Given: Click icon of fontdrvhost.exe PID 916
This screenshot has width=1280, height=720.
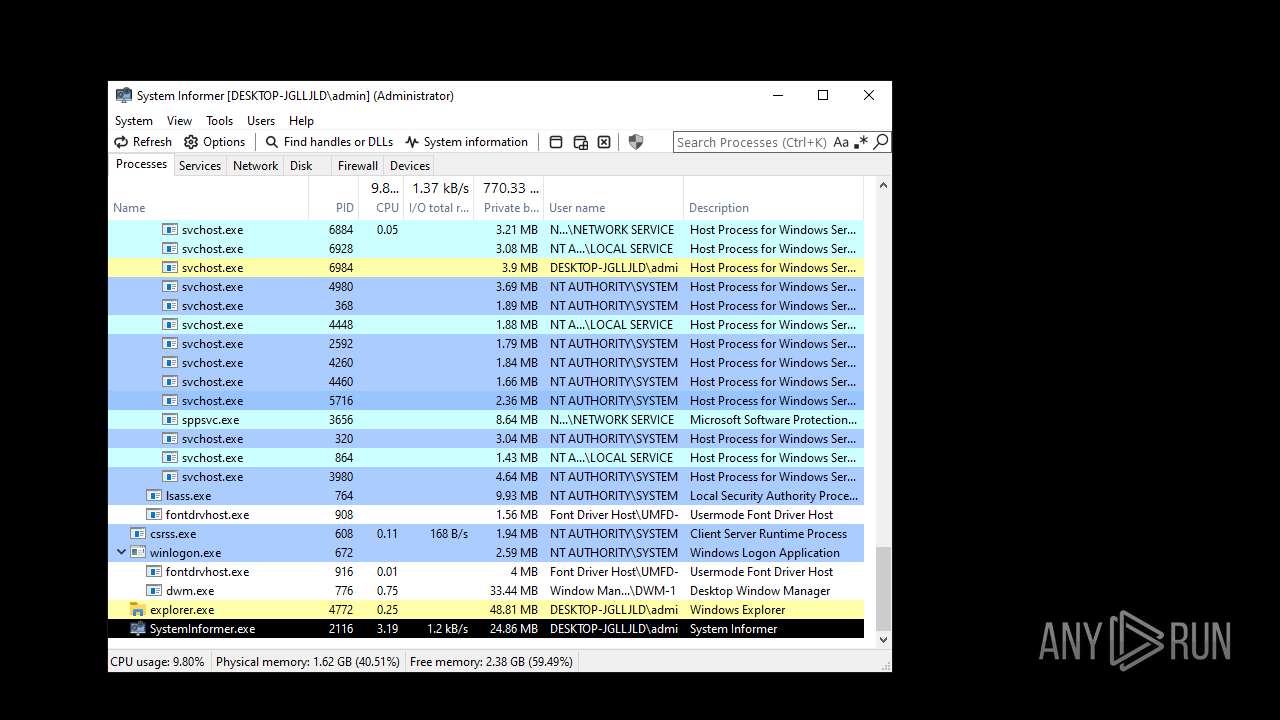Looking at the screenshot, I should [154, 572].
